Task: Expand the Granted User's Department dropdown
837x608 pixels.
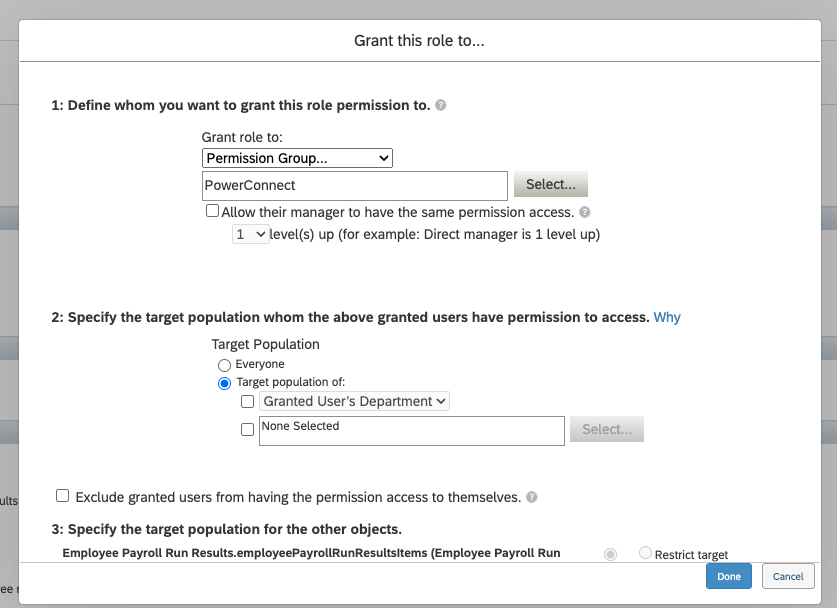Action: [355, 401]
